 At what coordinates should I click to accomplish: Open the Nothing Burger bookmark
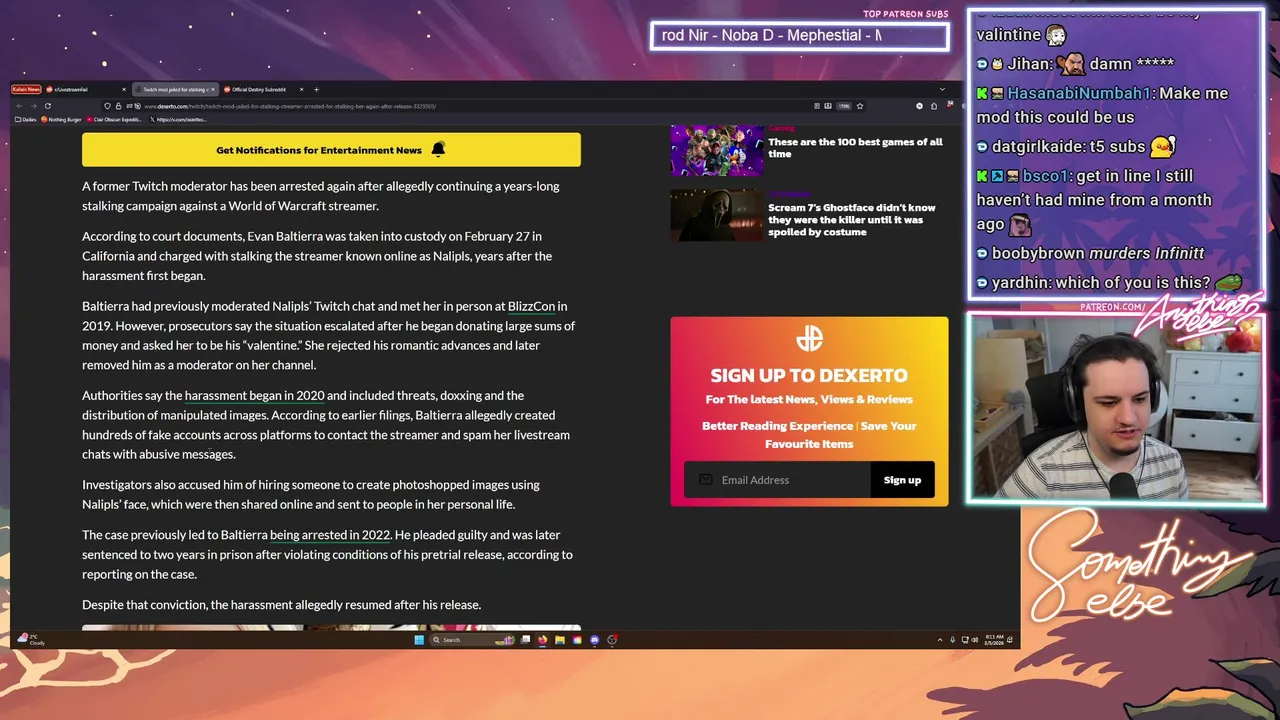coord(62,119)
